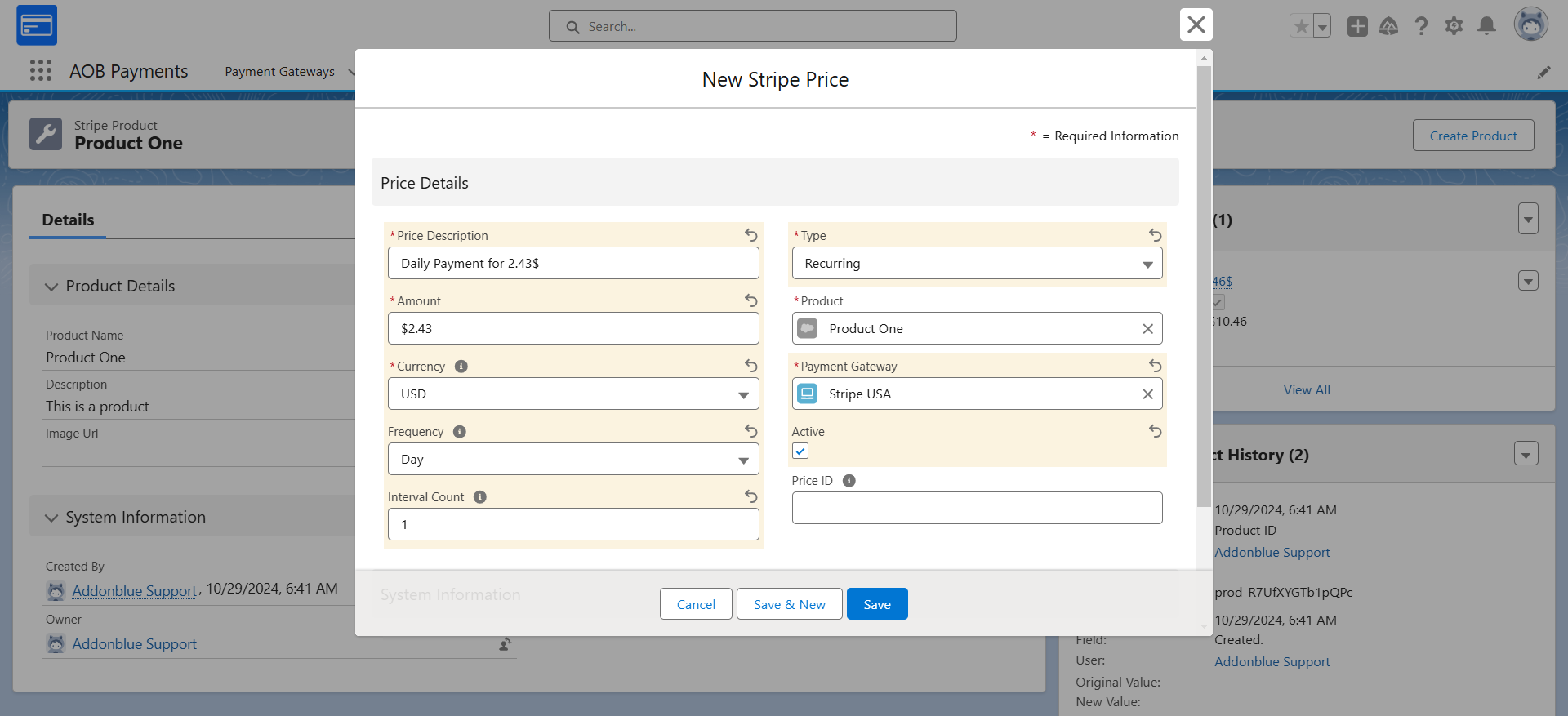Viewport: 1568px width, 716px height.
Task: Clear the Product One lookup selection
Action: pyautogui.click(x=1147, y=329)
